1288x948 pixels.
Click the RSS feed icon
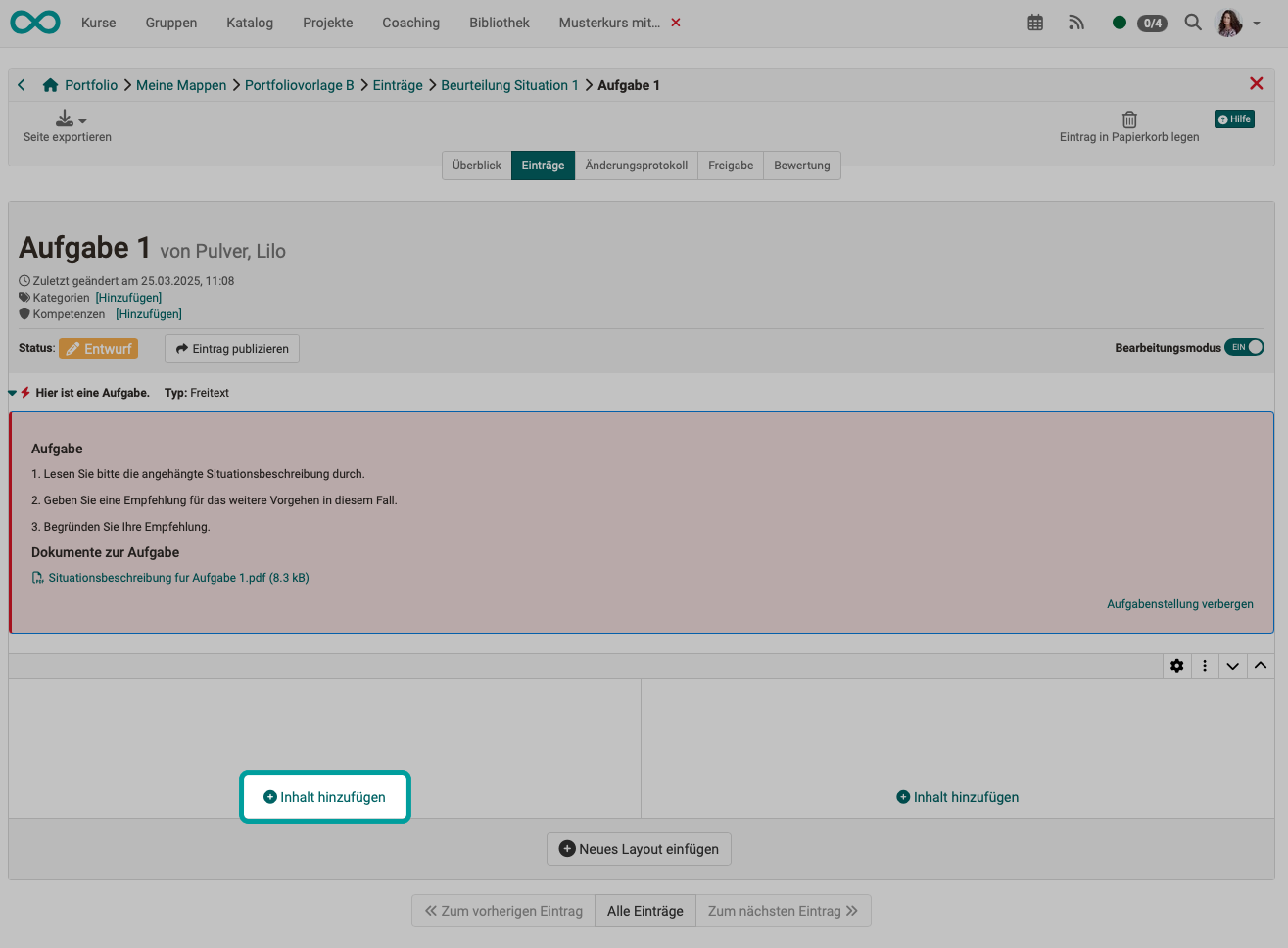tap(1076, 22)
